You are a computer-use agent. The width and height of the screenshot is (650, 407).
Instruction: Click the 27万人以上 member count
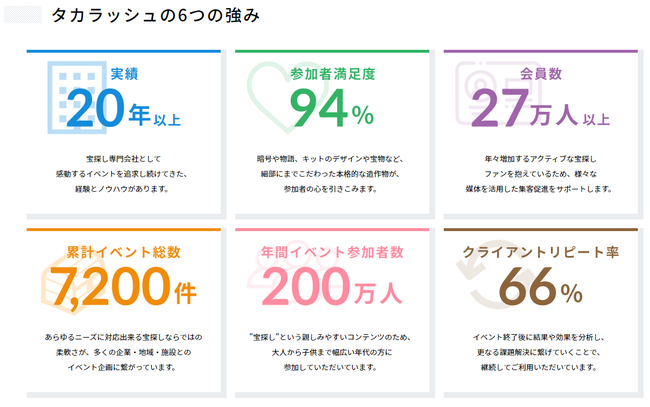pos(540,109)
